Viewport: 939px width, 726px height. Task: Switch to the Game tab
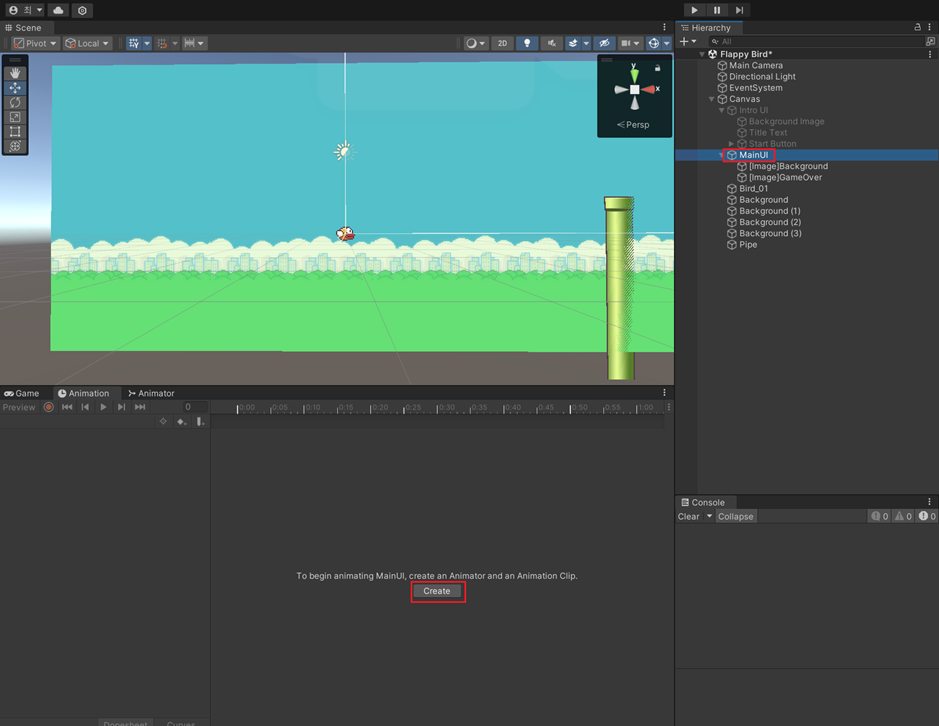click(x=22, y=393)
